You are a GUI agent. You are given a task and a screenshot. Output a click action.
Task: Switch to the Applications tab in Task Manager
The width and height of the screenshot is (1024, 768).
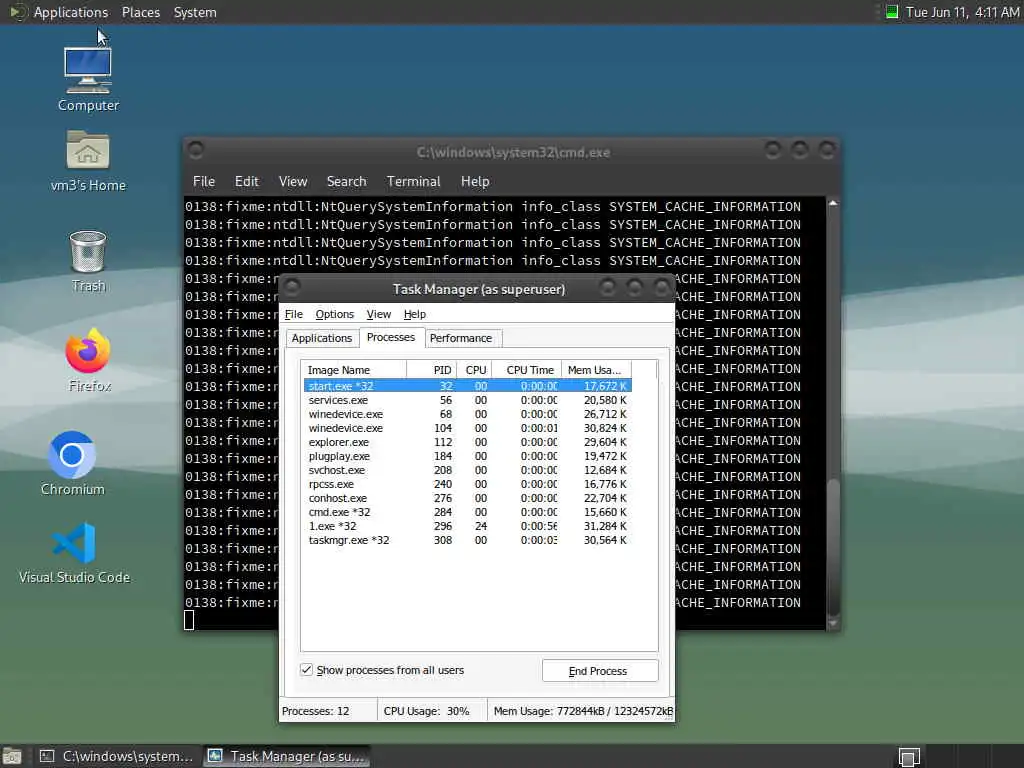coord(321,338)
